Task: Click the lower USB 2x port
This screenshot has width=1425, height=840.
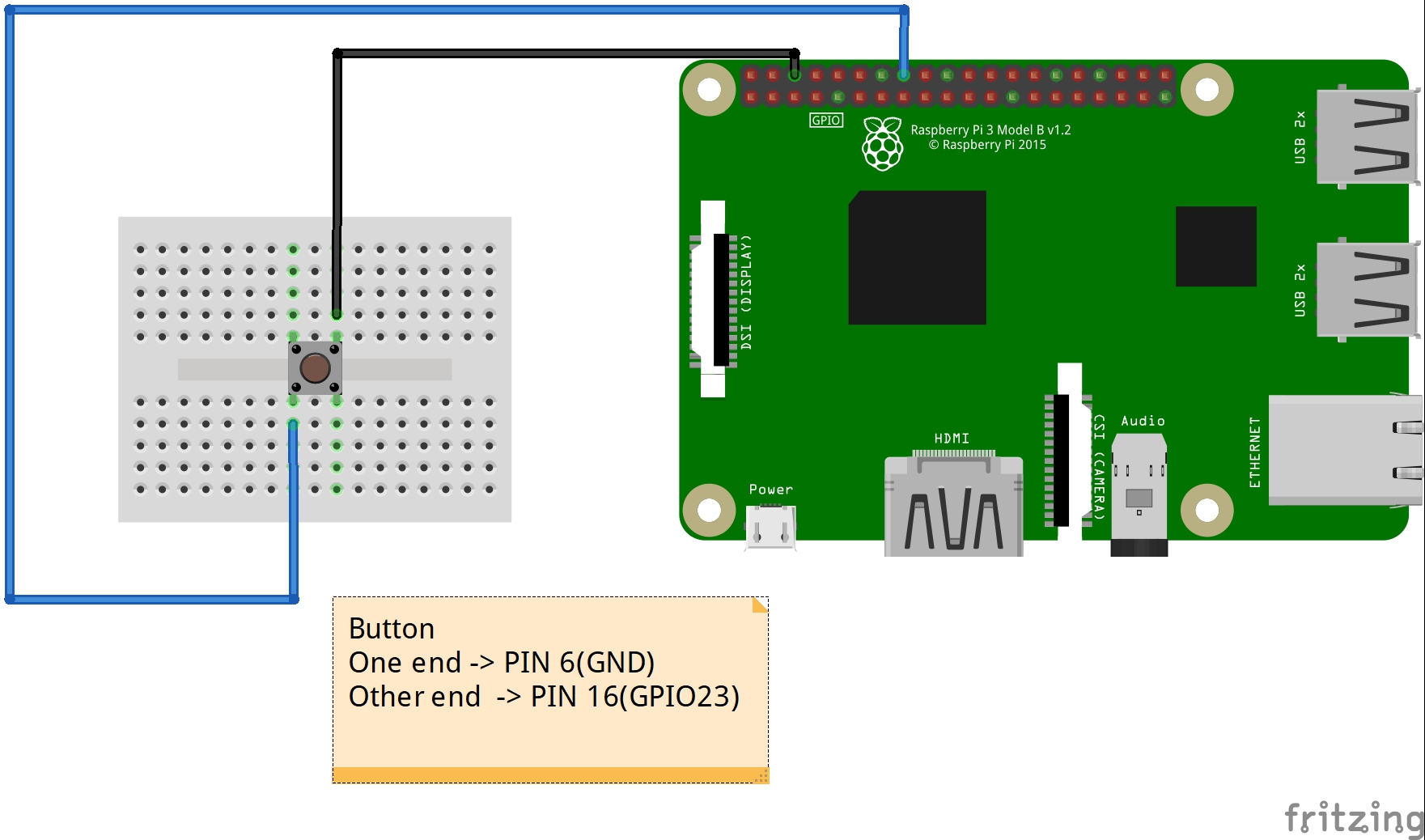Action: coord(1368,290)
